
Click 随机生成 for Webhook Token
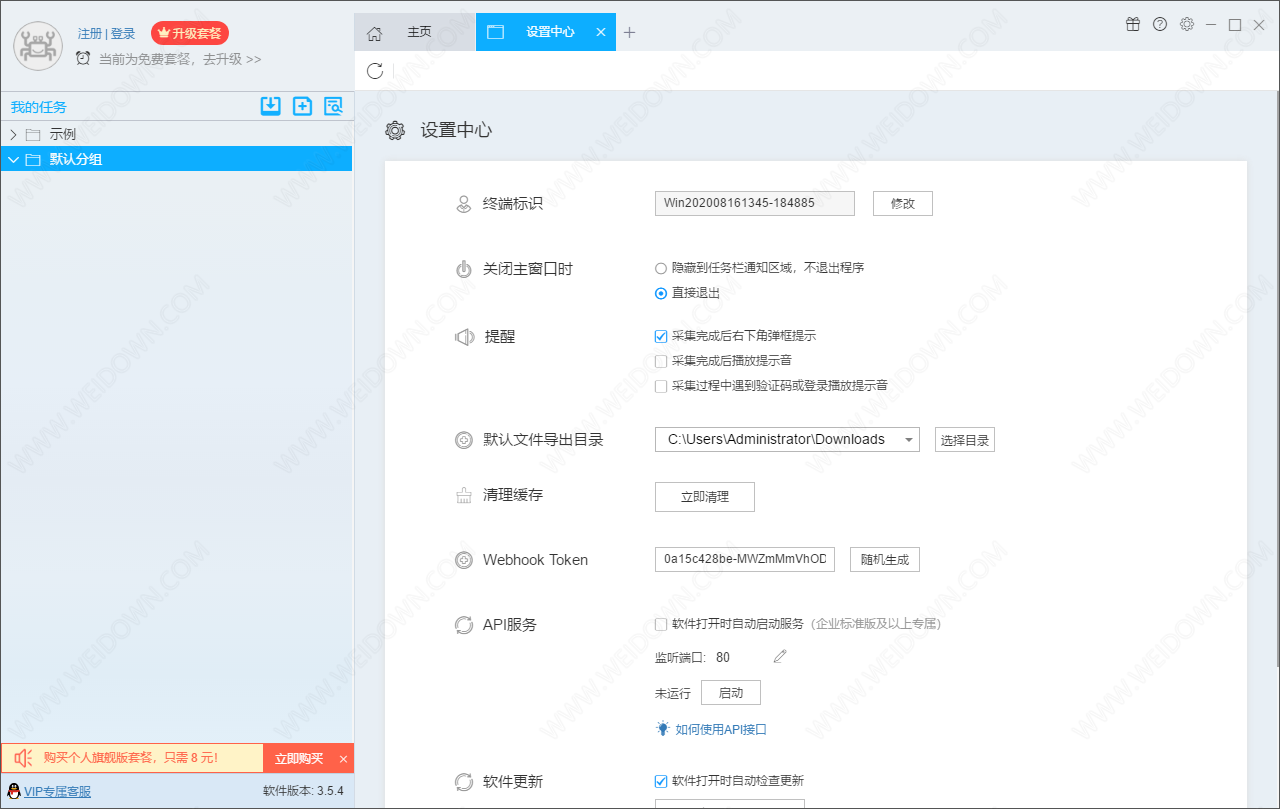885,560
